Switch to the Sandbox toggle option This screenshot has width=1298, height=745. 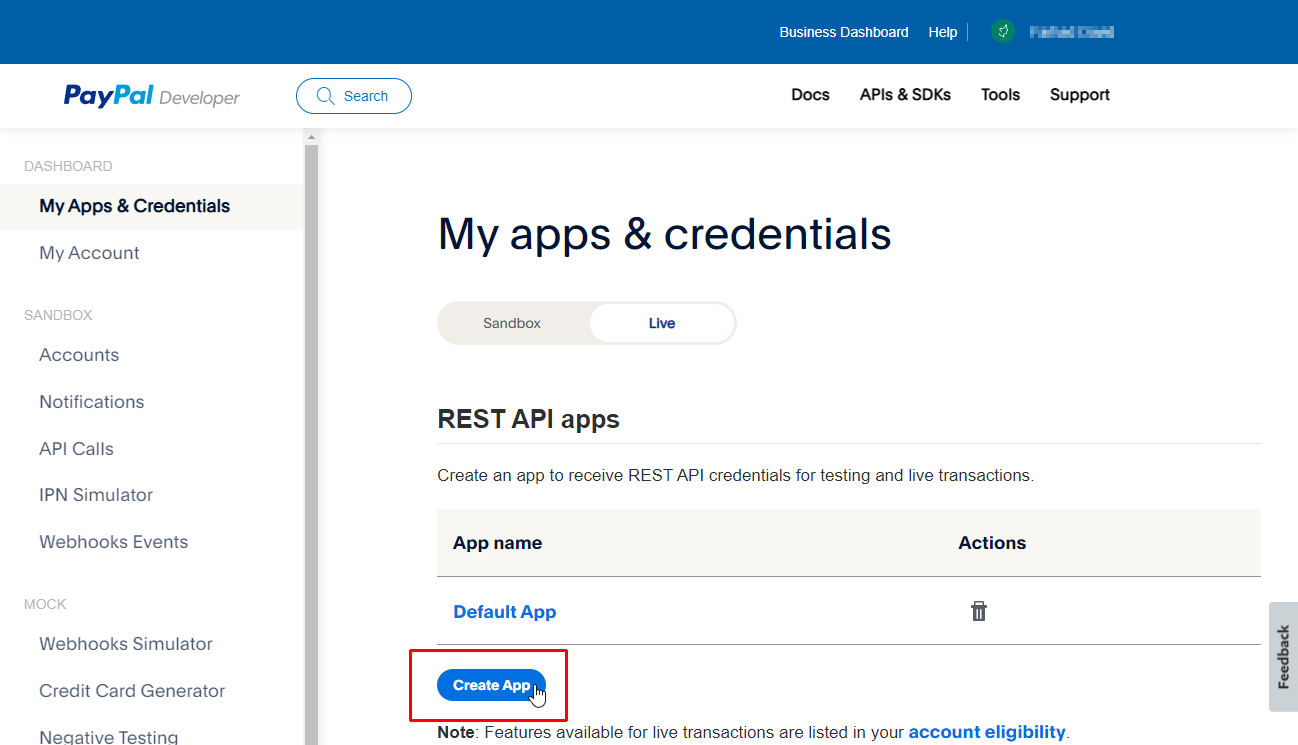pyautogui.click(x=512, y=323)
